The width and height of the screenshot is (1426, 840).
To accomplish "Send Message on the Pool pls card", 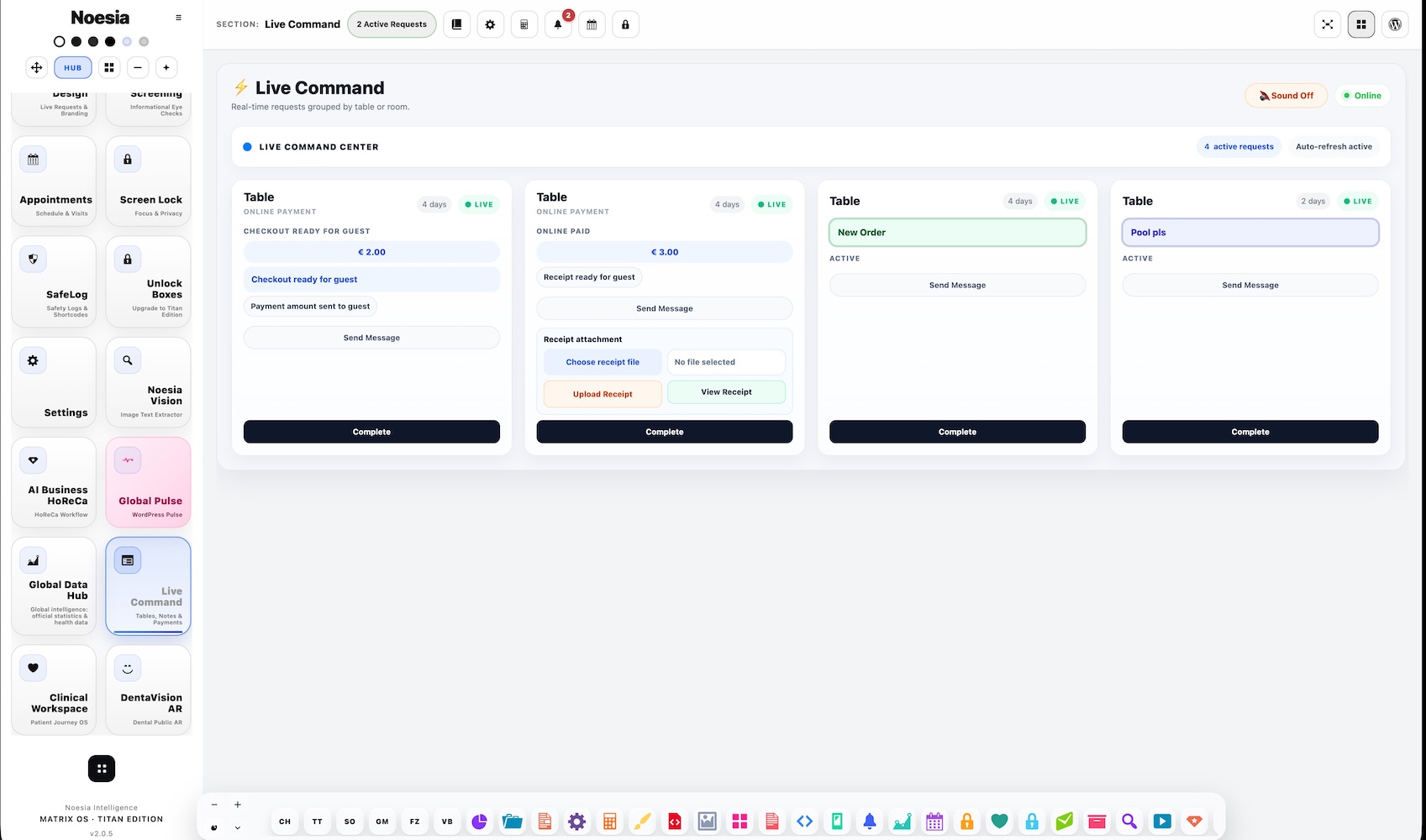I will (1250, 285).
